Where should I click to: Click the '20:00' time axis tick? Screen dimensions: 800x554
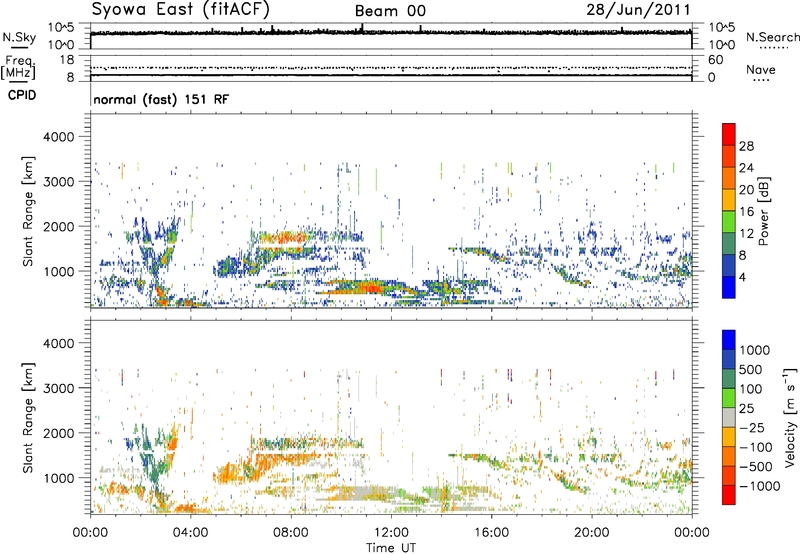pyautogui.click(x=591, y=533)
